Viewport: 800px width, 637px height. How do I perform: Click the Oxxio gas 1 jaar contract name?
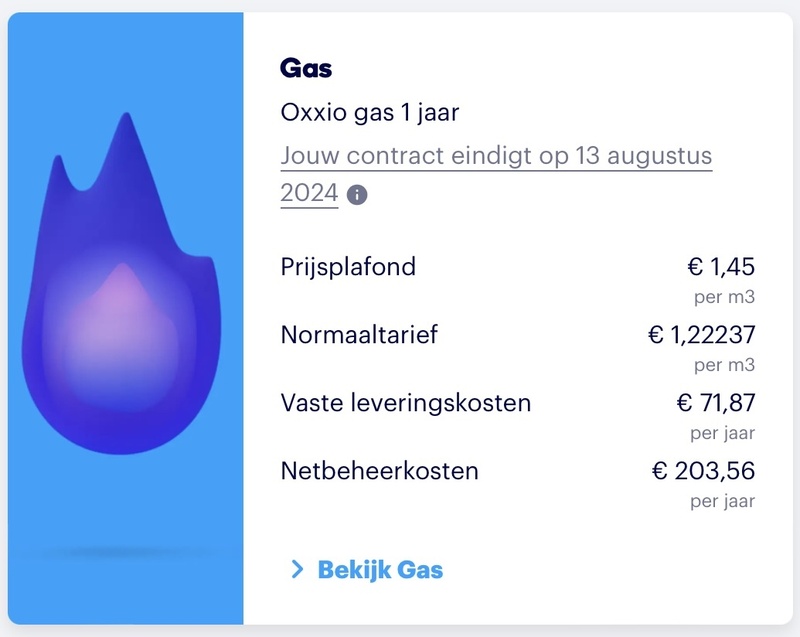coord(370,112)
